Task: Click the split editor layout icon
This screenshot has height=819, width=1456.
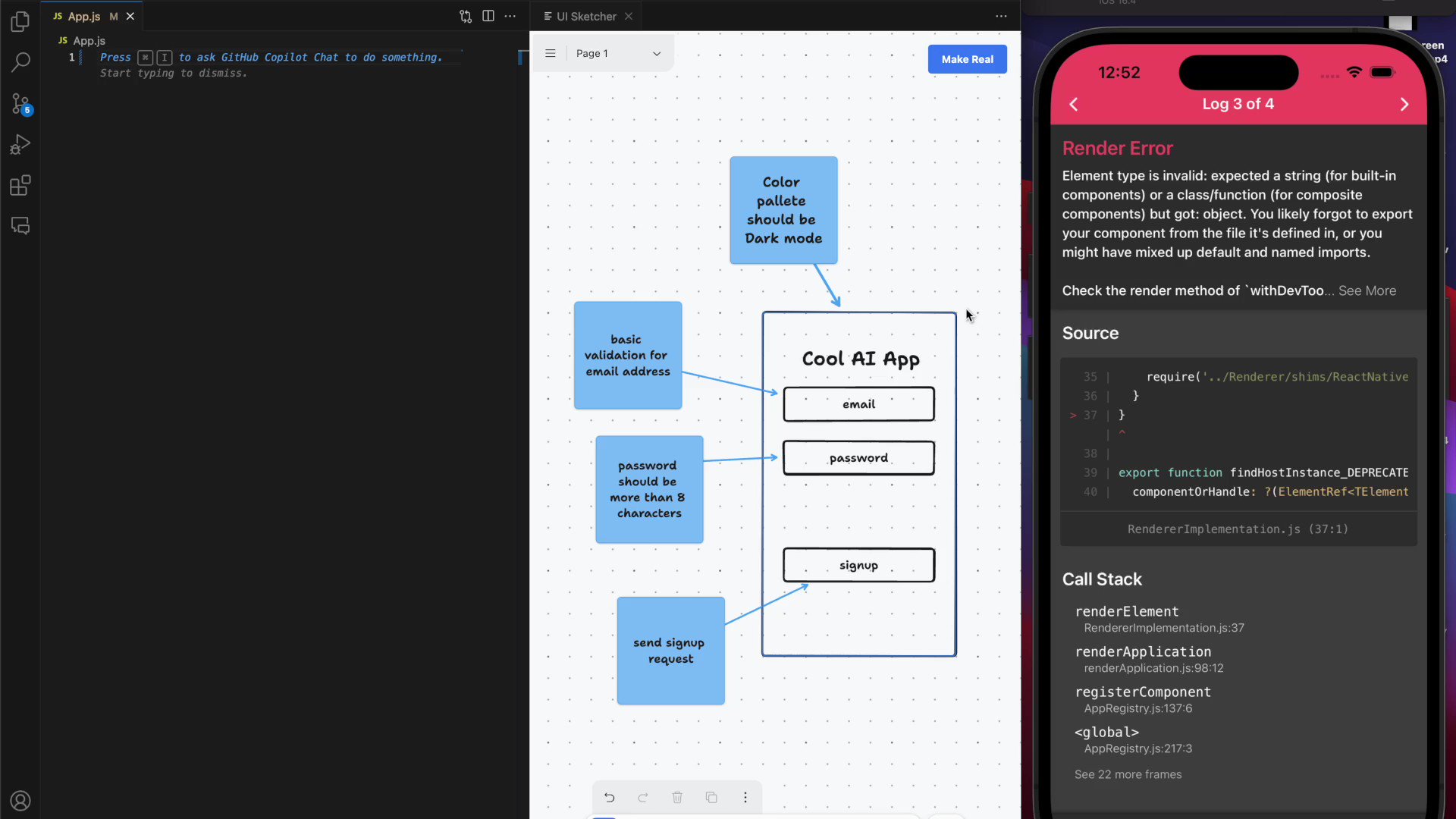Action: (489, 15)
